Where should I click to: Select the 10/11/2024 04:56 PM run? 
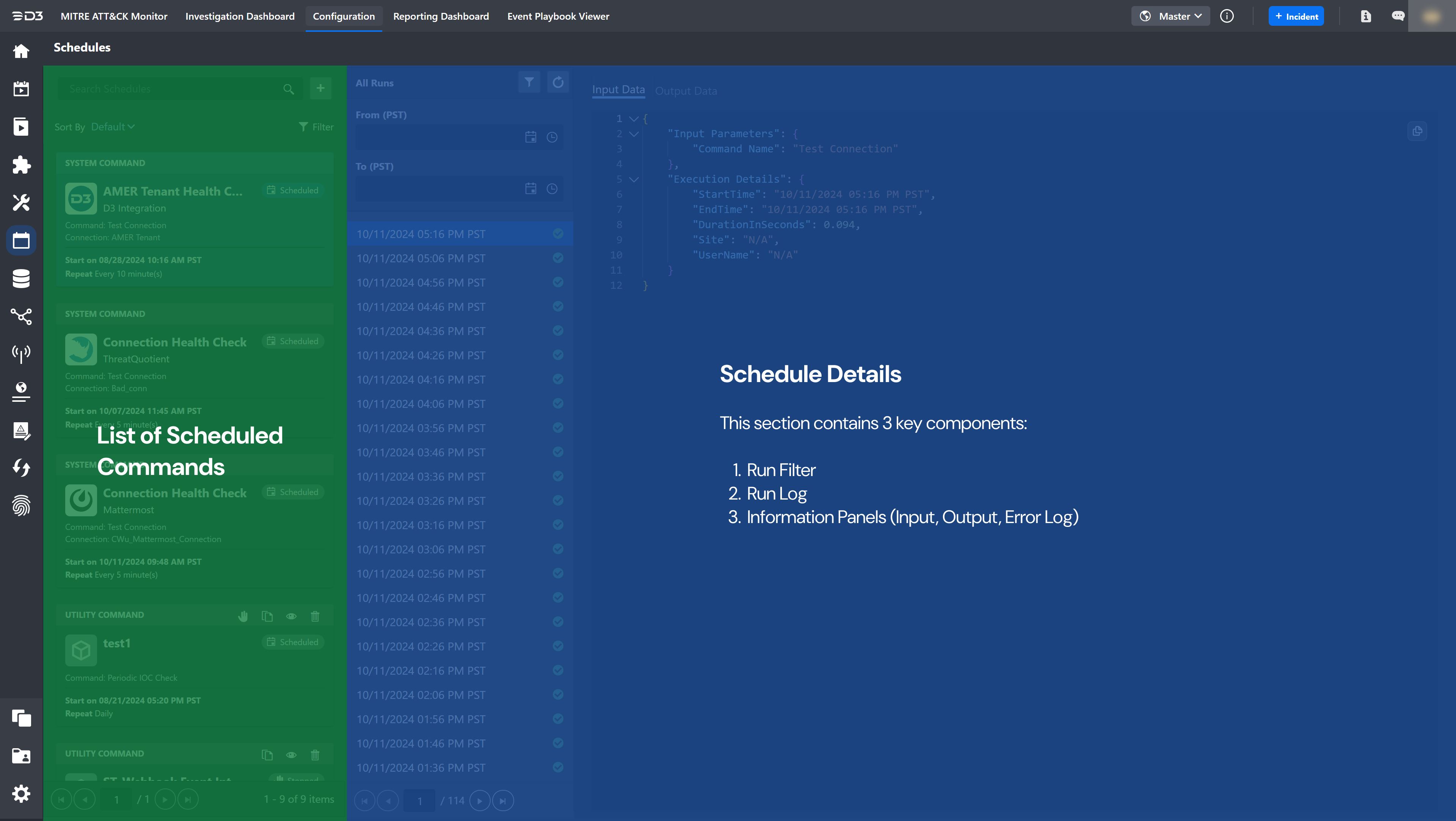pyautogui.click(x=420, y=282)
